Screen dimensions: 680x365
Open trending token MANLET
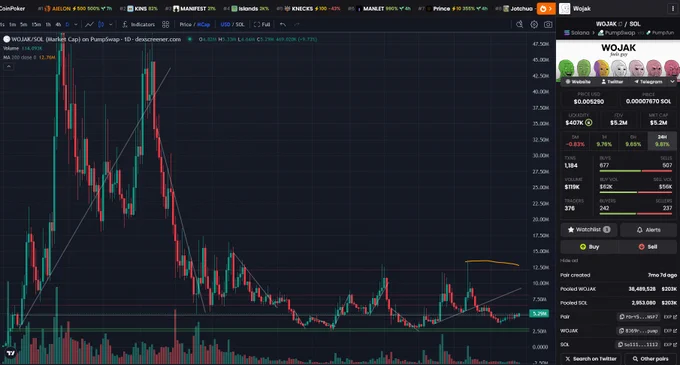tap(379, 8)
